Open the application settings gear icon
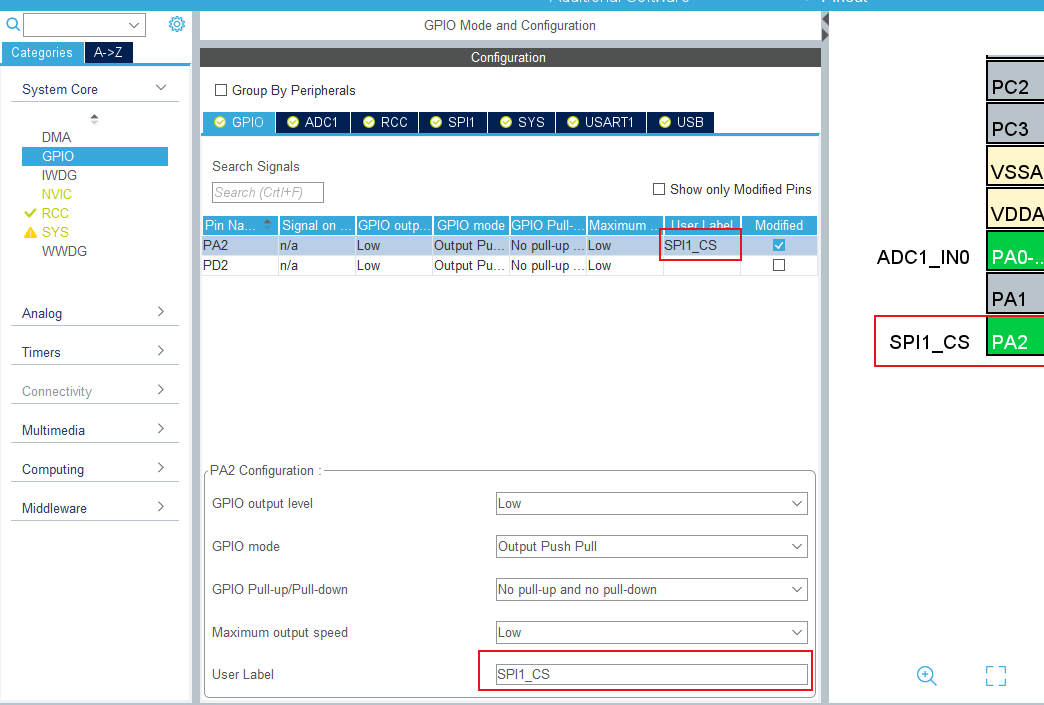 [x=176, y=23]
